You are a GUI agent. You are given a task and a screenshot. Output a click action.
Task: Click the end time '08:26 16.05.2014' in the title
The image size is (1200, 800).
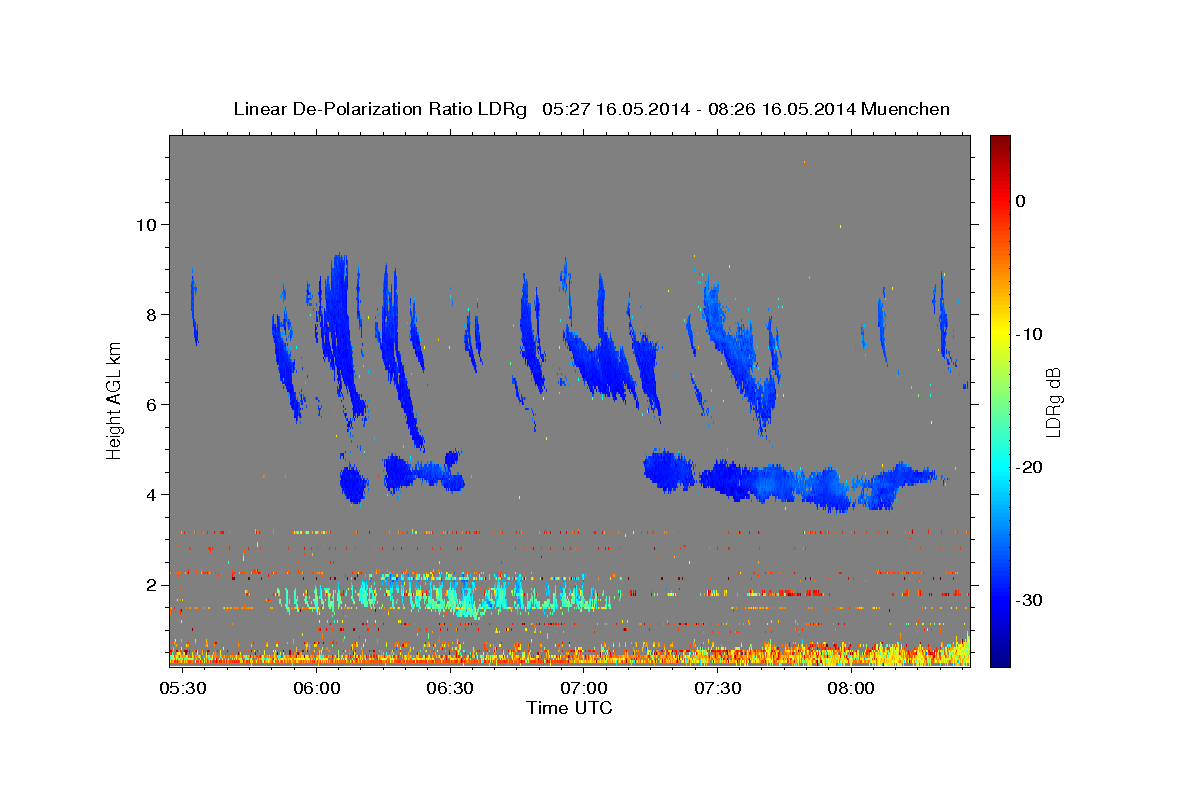coord(782,109)
